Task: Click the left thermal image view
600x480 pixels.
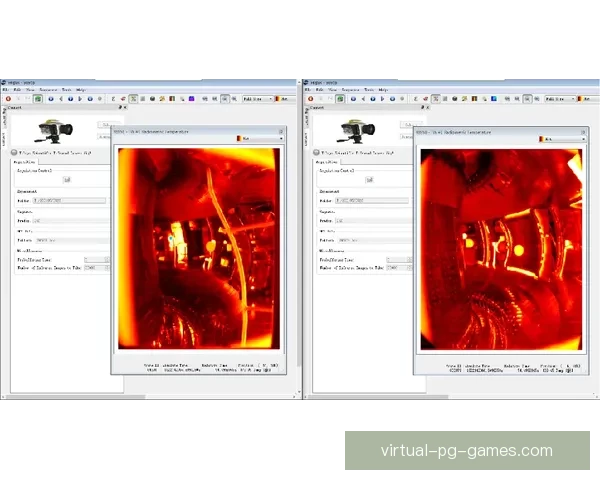Action: (198, 248)
